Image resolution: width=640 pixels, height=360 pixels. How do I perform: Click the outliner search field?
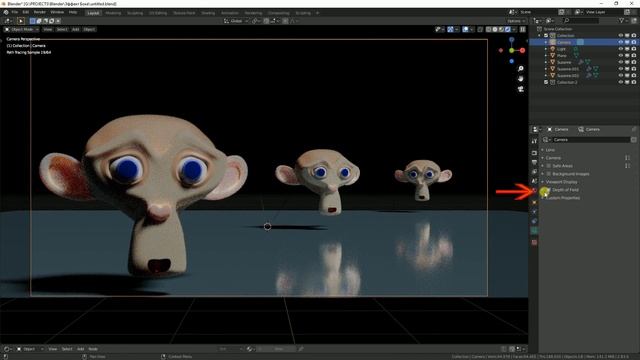(582, 20)
